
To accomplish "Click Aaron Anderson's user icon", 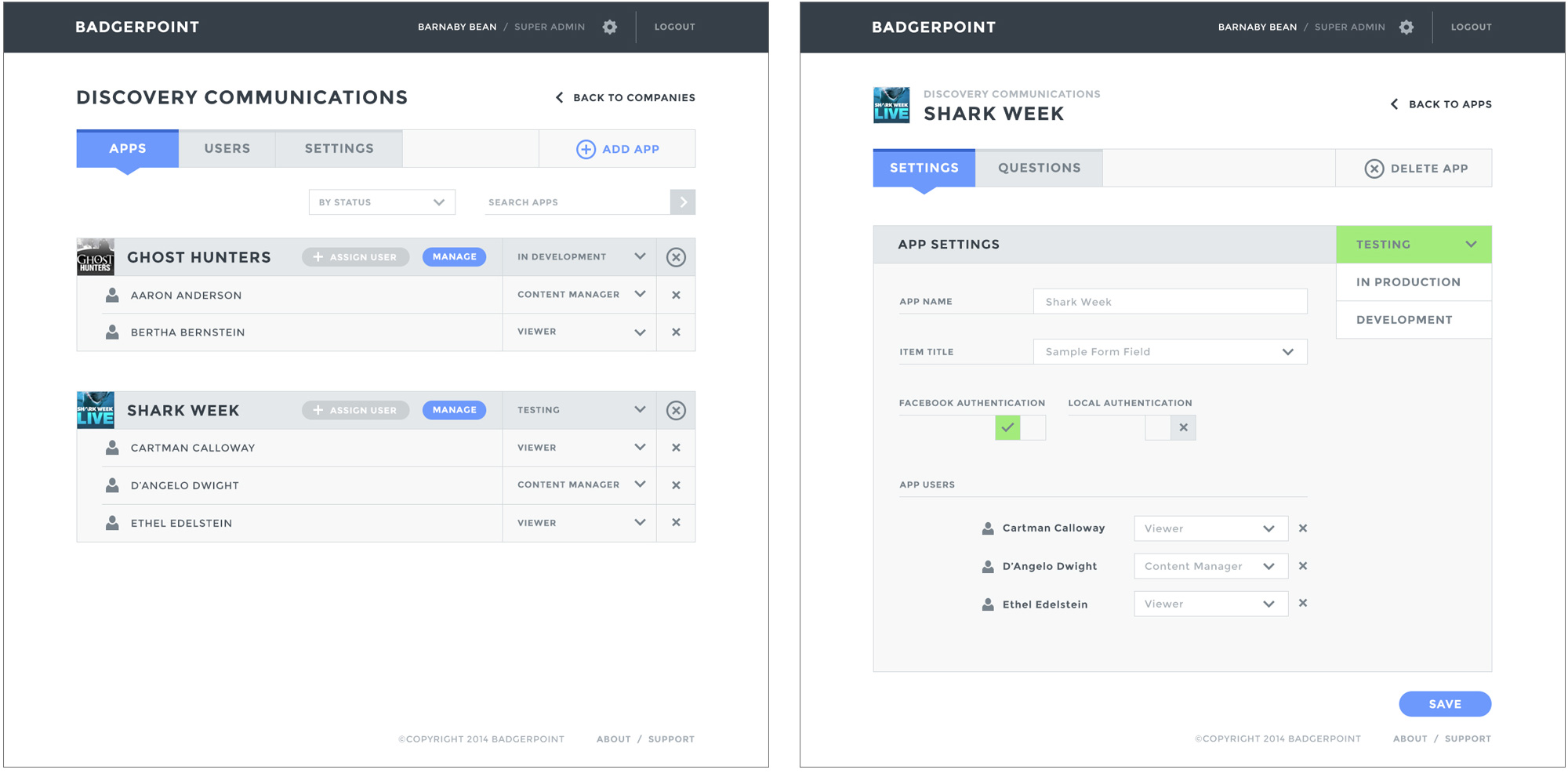I will [x=112, y=295].
